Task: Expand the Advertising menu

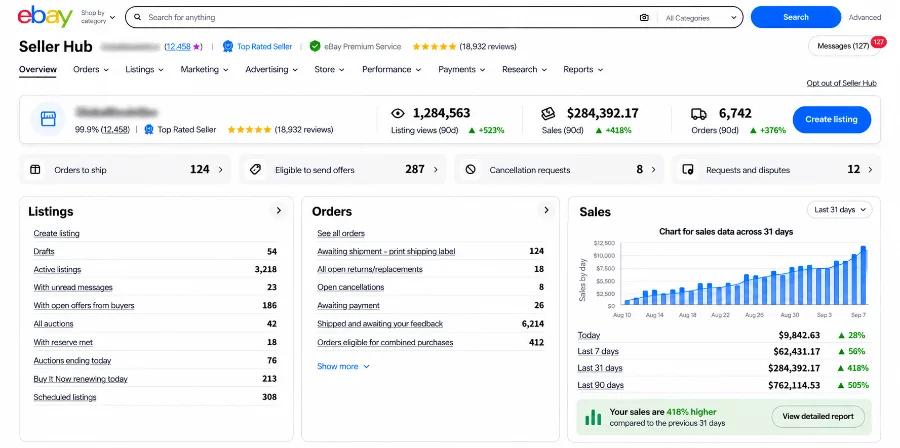Action: click(x=271, y=69)
